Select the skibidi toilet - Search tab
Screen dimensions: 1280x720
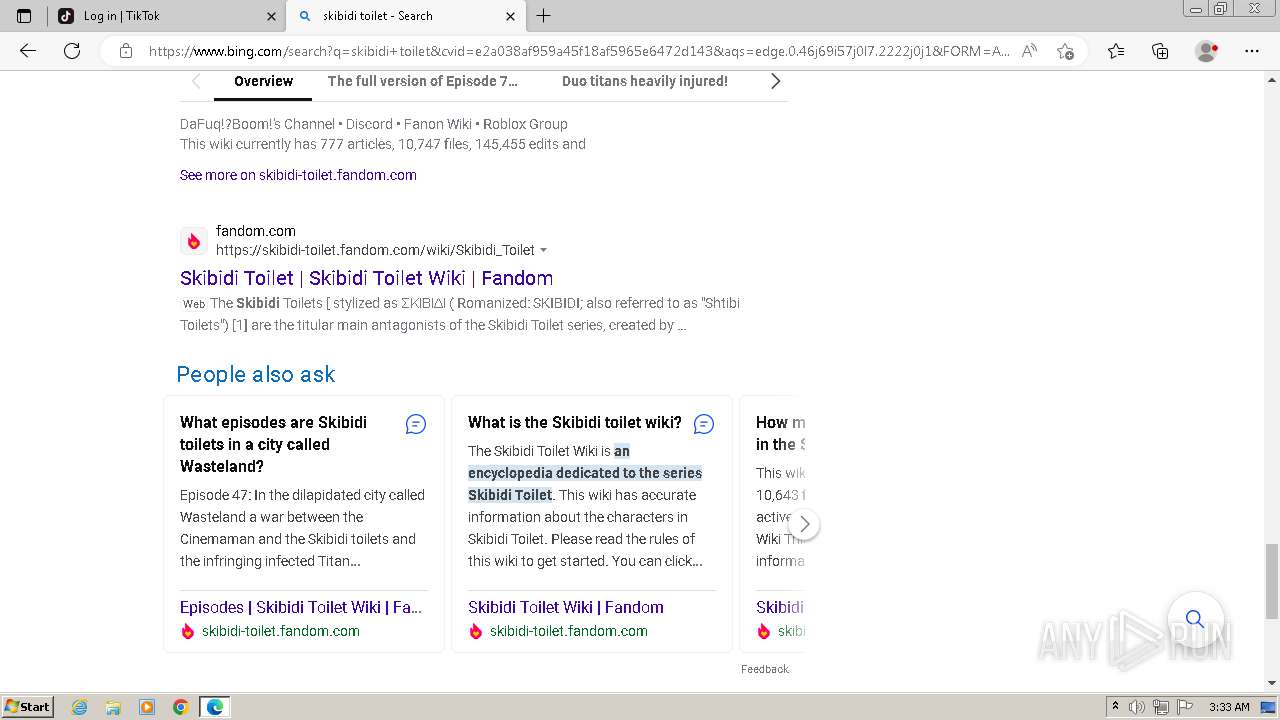coord(406,16)
